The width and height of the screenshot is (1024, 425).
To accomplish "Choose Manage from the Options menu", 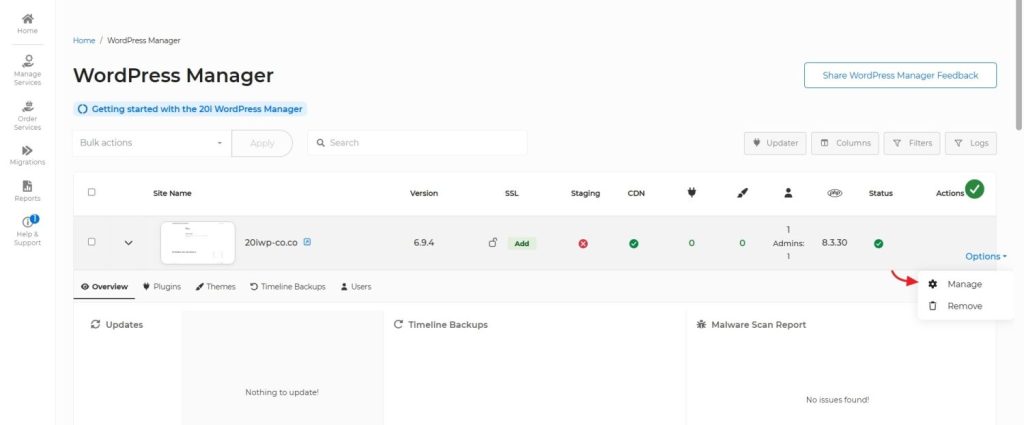I will [965, 284].
